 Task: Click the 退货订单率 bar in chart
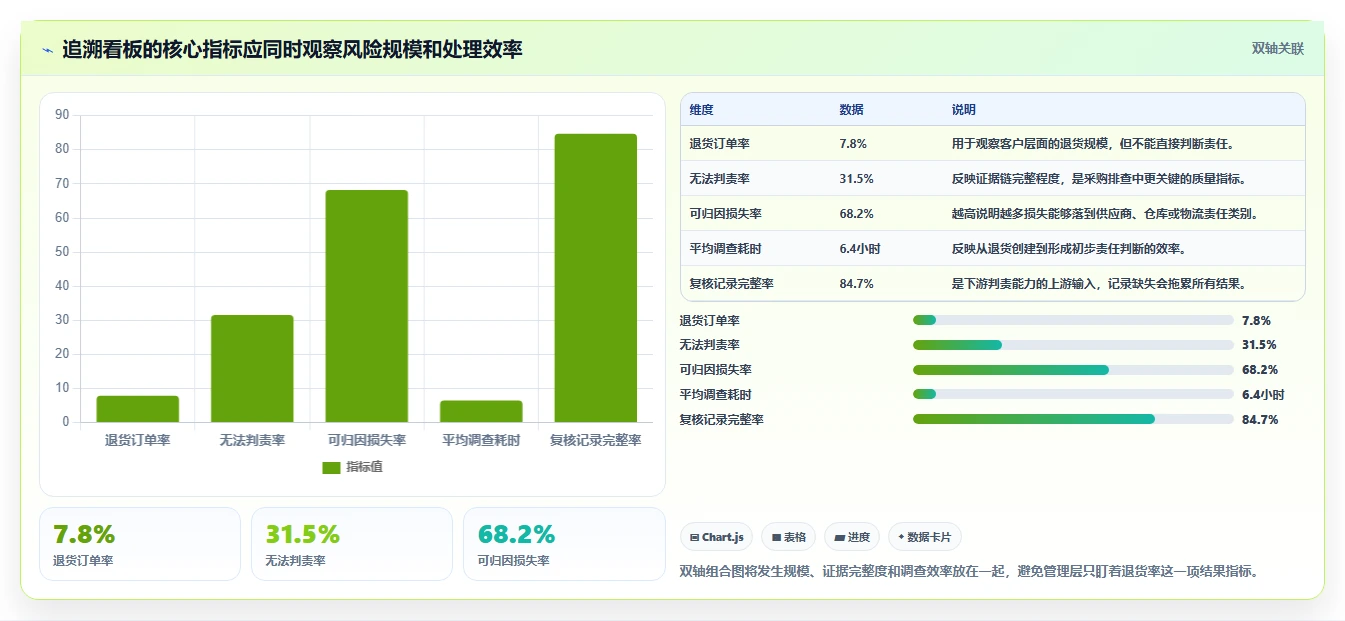pyautogui.click(x=138, y=409)
